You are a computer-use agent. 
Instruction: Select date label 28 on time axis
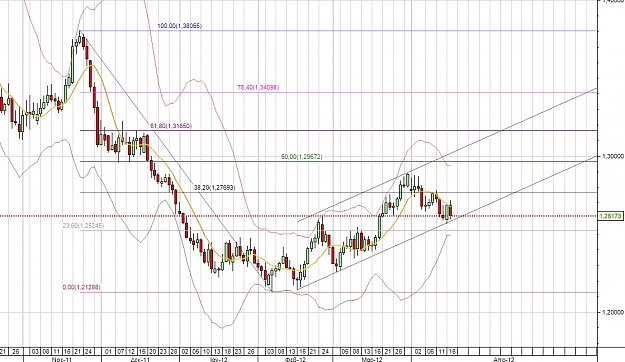pos(174,352)
